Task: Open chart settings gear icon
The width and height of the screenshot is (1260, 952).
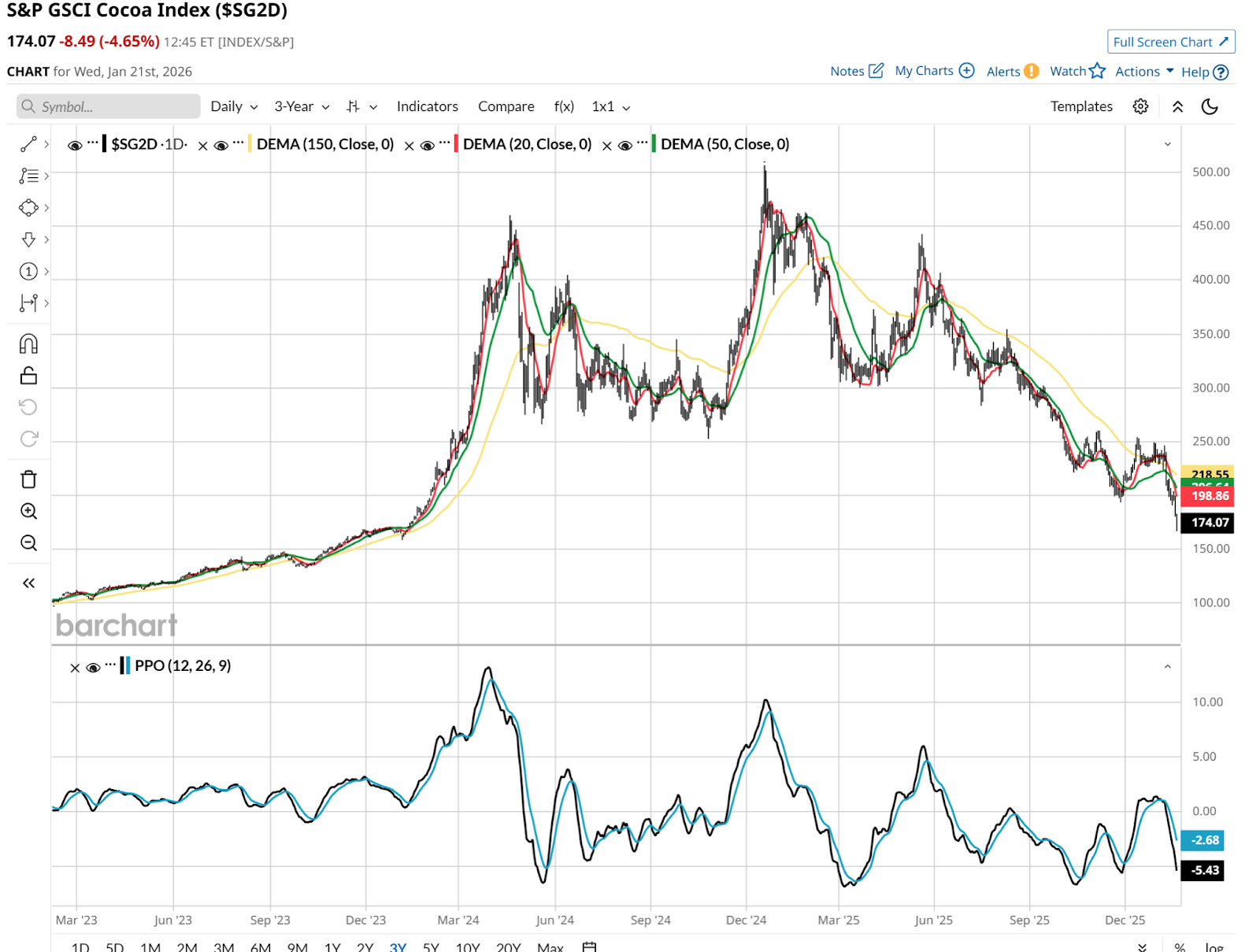Action: click(1140, 106)
